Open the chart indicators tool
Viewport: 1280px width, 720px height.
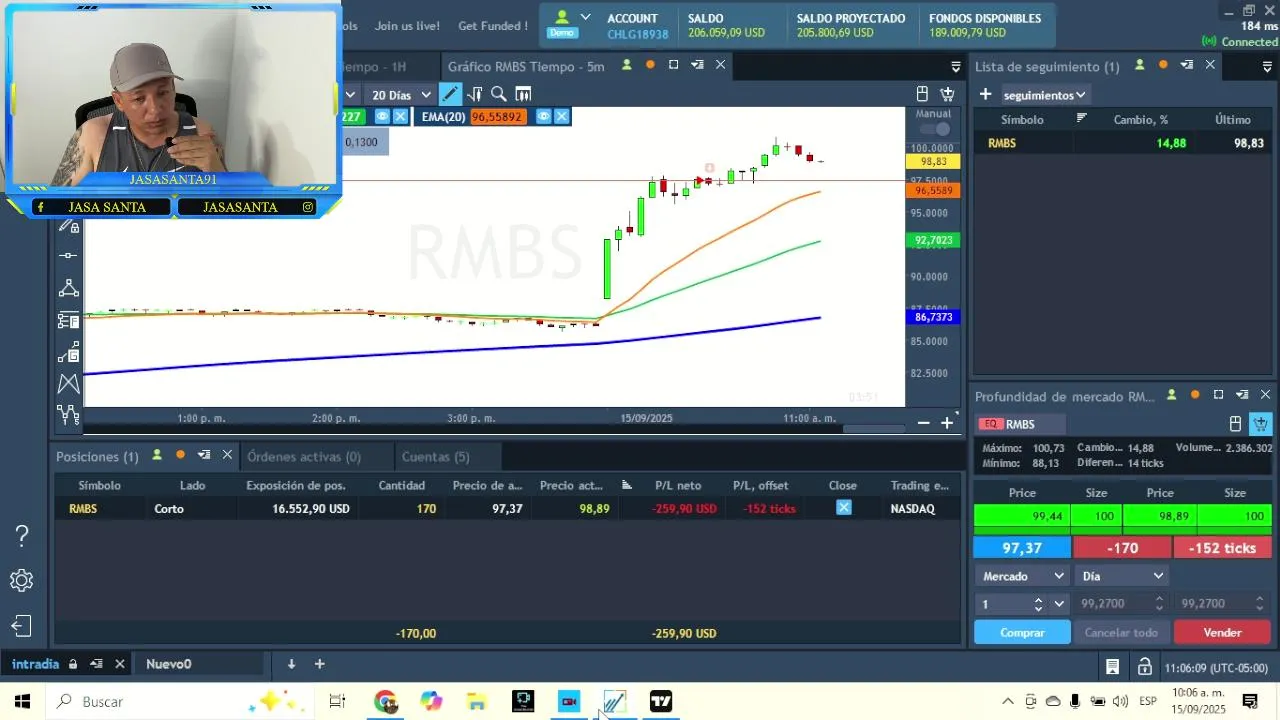pyautogui.click(x=475, y=94)
